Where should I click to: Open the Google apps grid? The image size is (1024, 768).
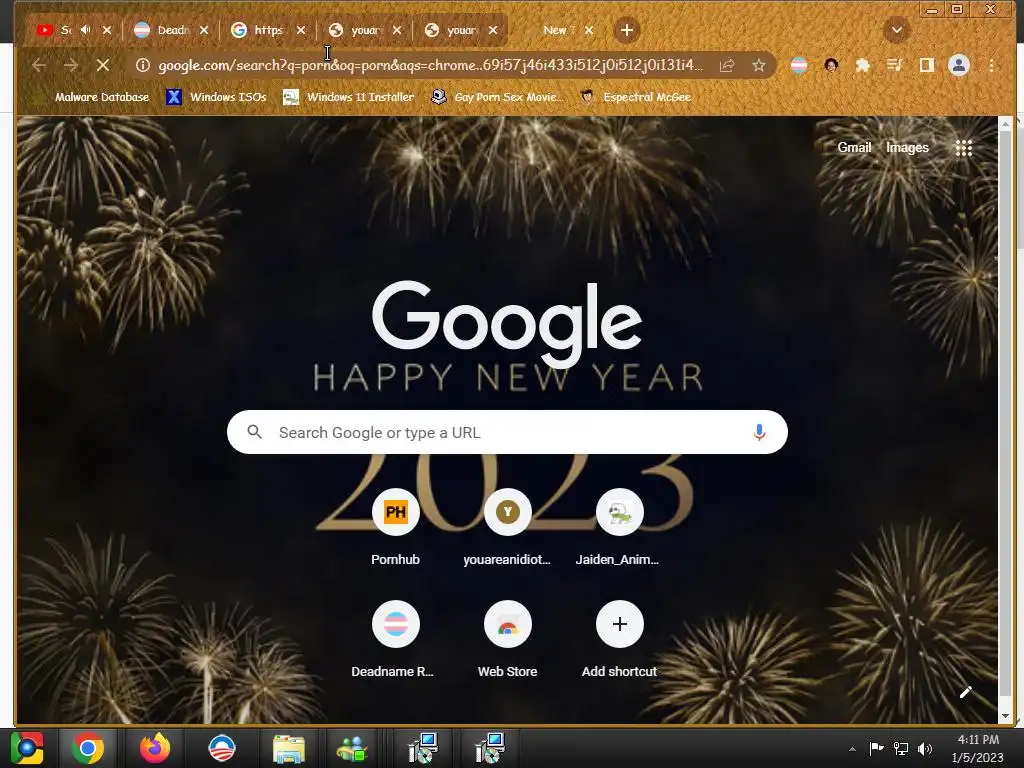point(963,148)
